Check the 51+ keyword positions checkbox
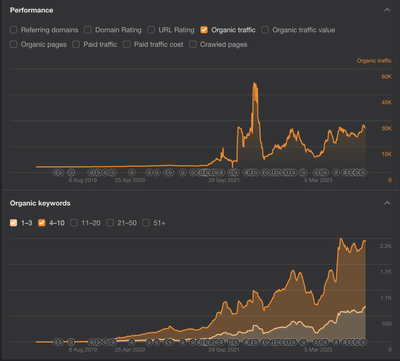The width and height of the screenshot is (400, 361). (x=146, y=223)
